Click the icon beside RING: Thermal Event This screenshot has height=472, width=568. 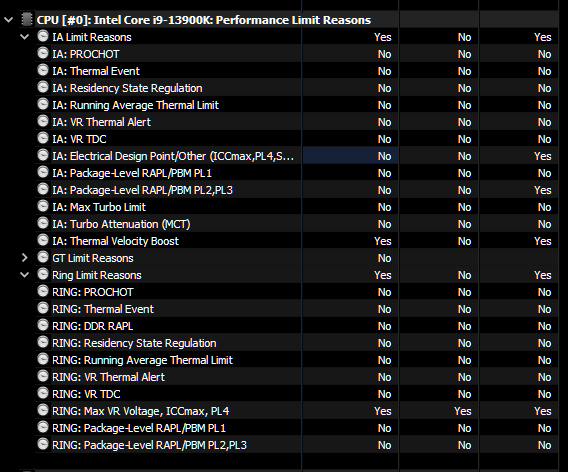point(43,309)
